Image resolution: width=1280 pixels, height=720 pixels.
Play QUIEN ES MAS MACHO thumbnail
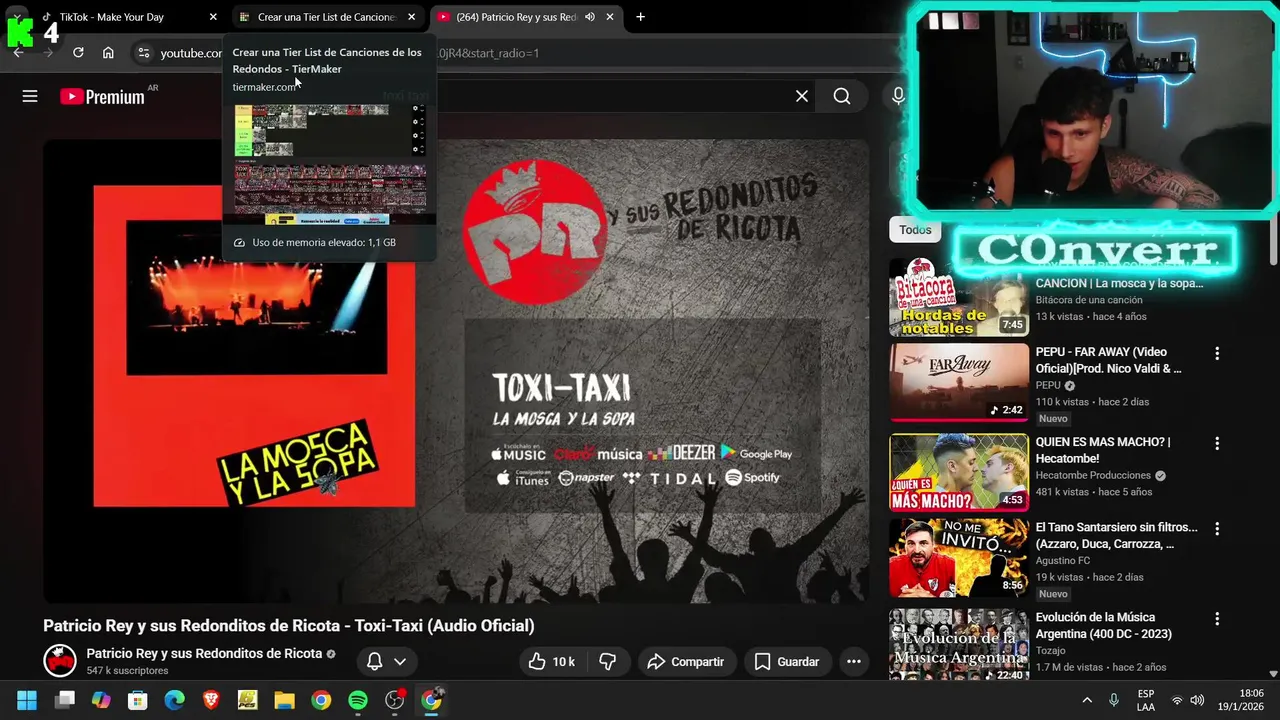pos(958,472)
